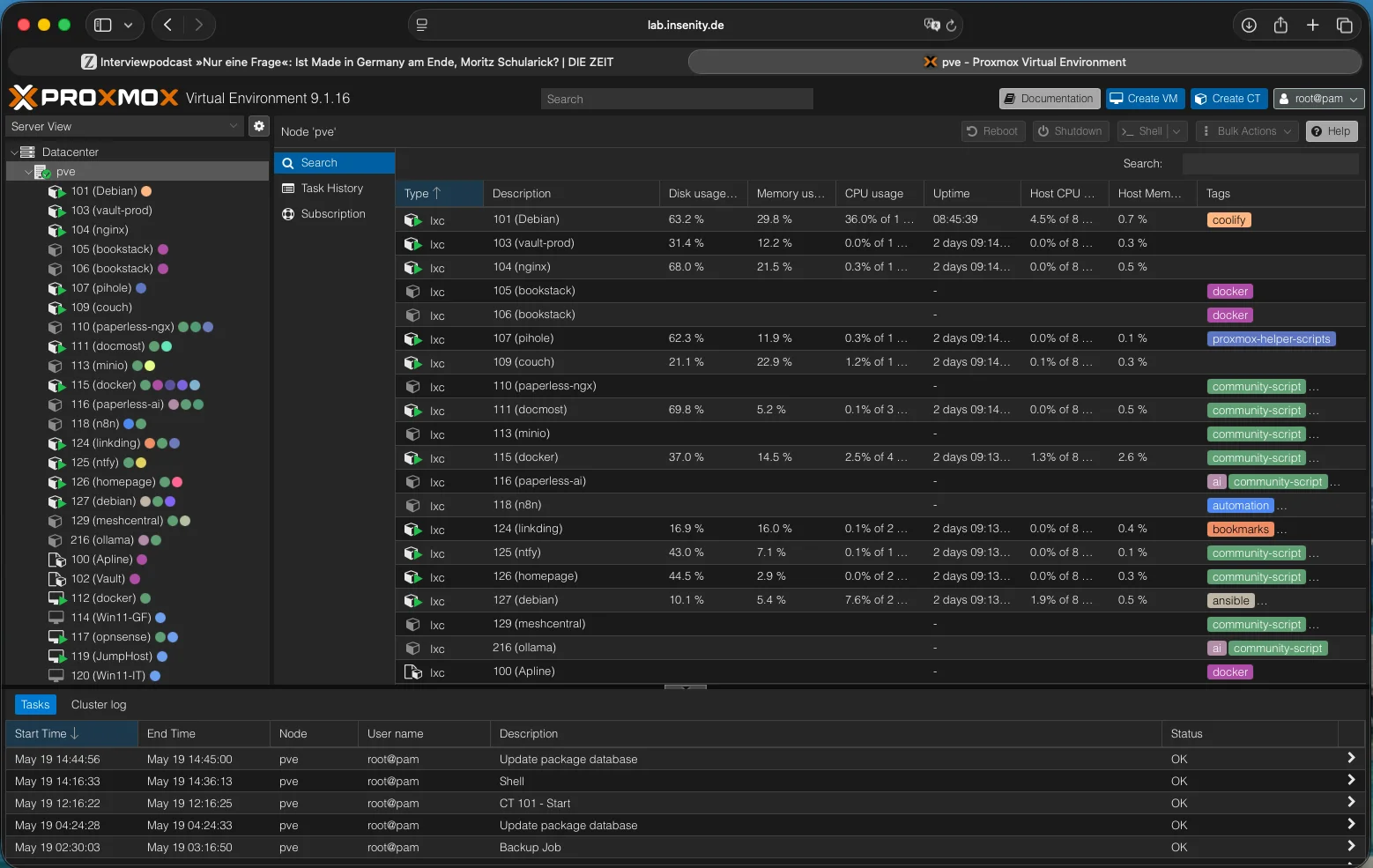This screenshot has width=1373, height=868.
Task: Click the proxmox-helper-scripts tag
Action: (x=1271, y=339)
